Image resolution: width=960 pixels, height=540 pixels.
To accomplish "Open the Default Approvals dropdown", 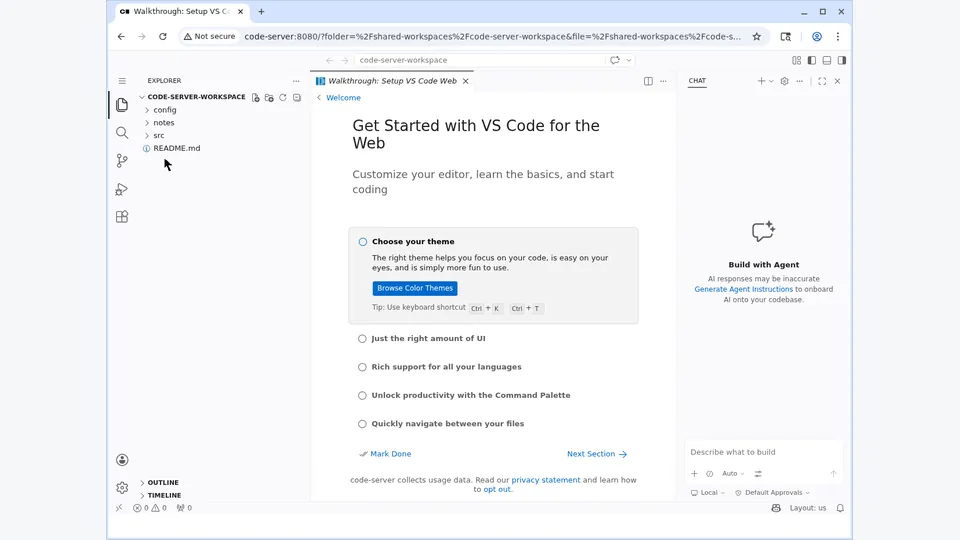I will [773, 492].
